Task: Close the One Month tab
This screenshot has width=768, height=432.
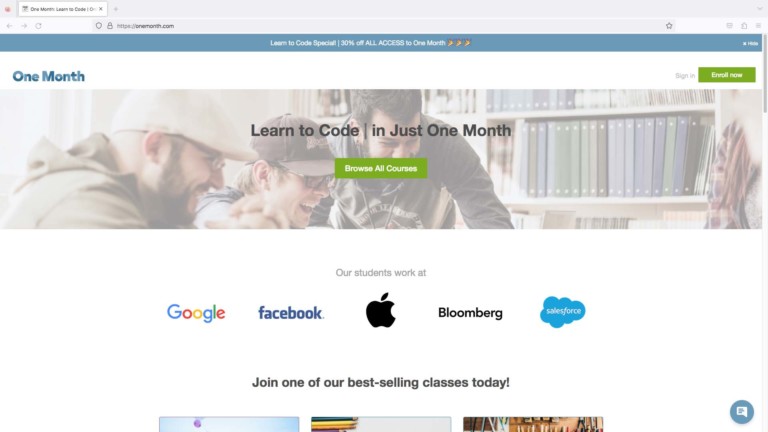Action: 101,9
